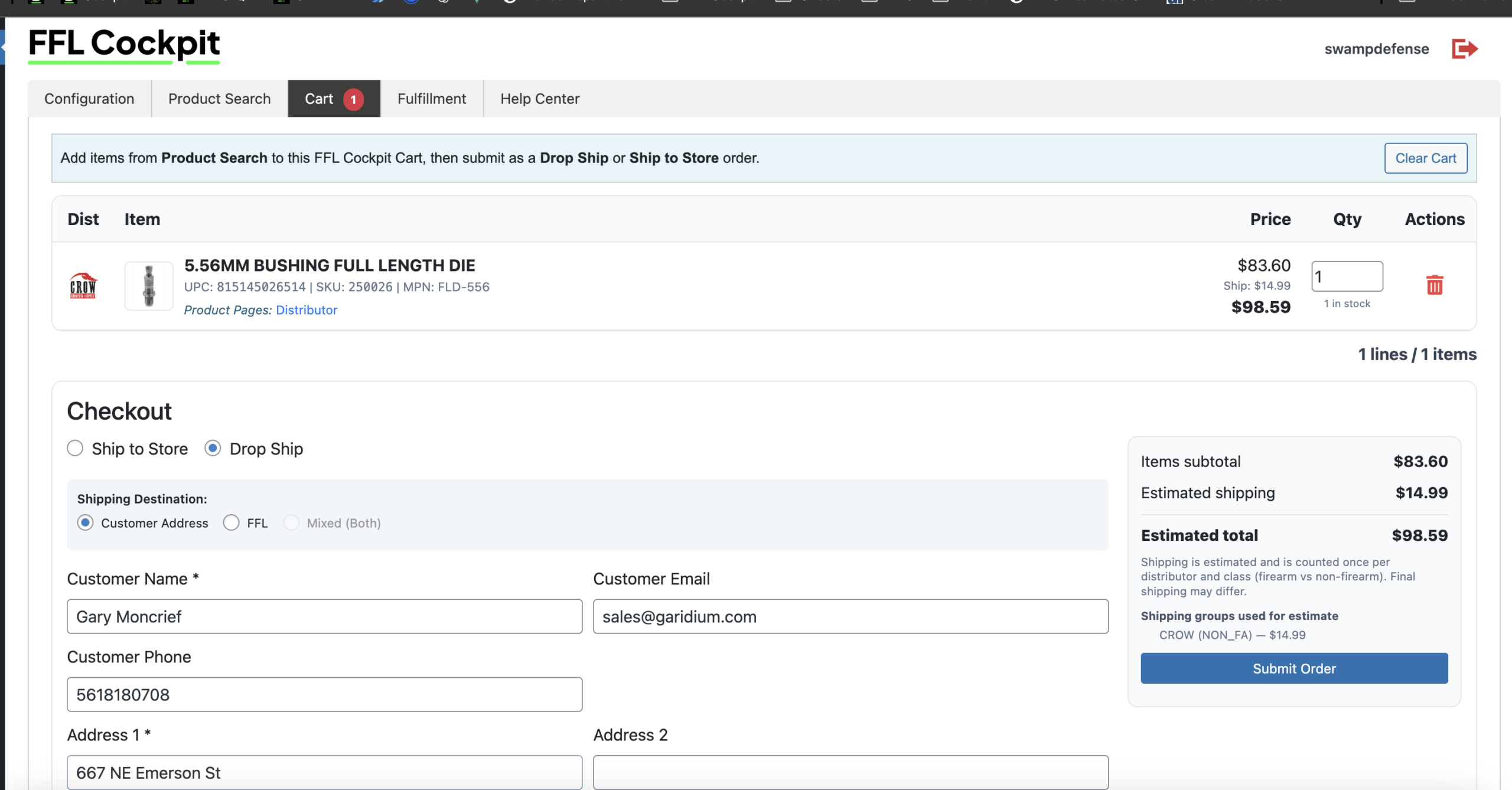Viewport: 1512px width, 790px height.
Task: Click the Crow distributor logo
Action: click(x=83, y=286)
